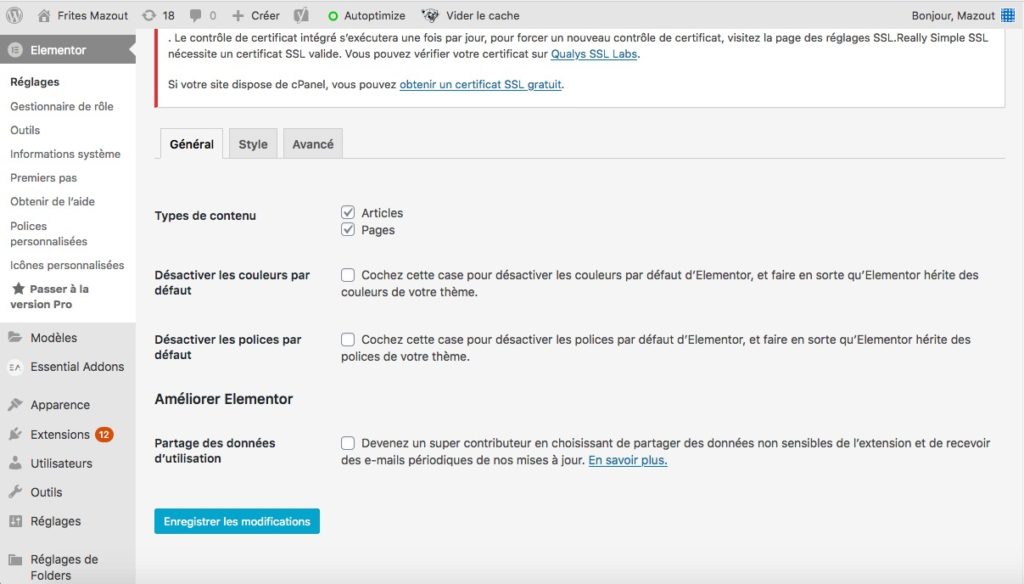Switch to the Avancé tab
This screenshot has height=584, width=1024.
tap(313, 144)
